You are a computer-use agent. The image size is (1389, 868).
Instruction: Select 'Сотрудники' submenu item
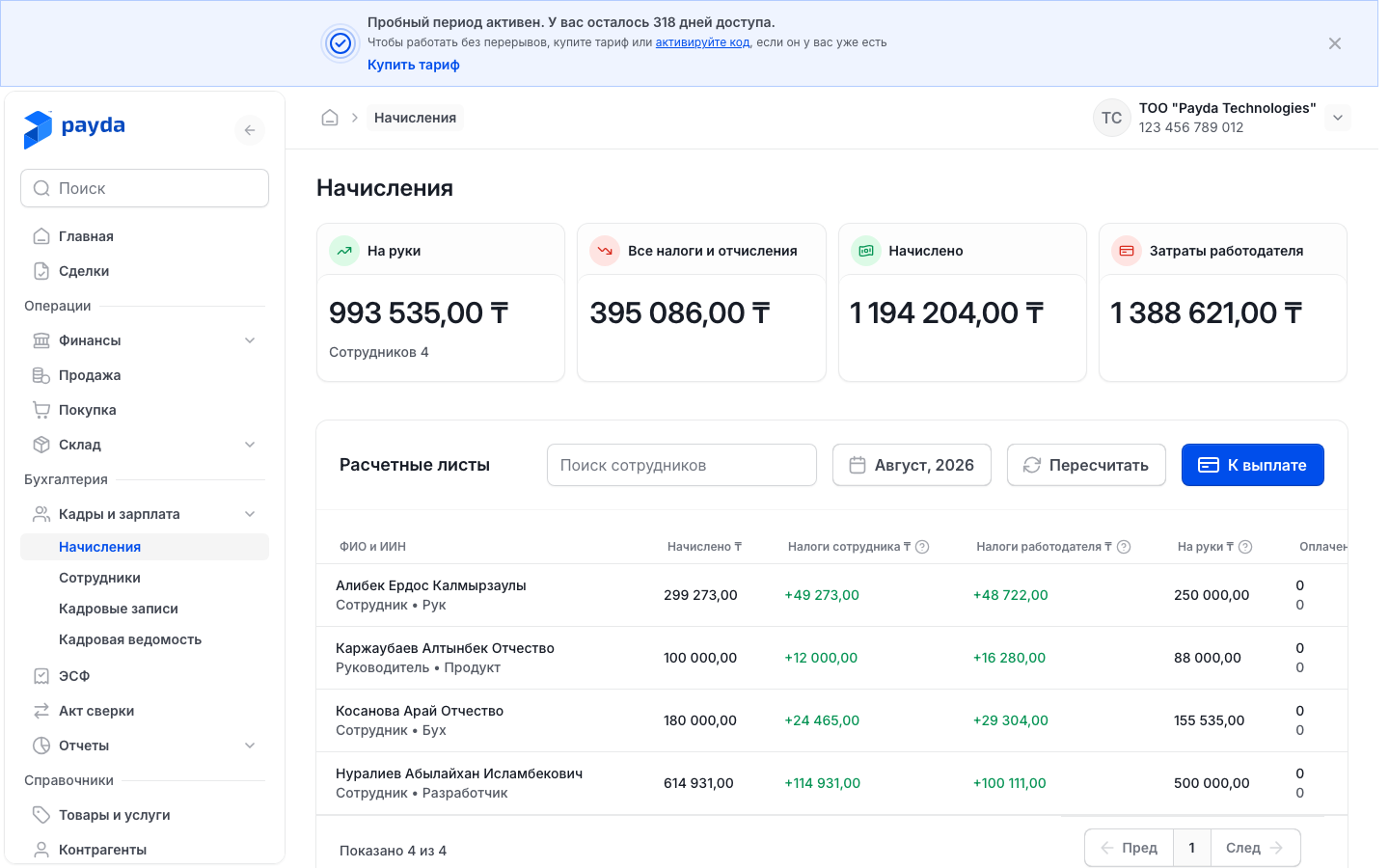pos(145,578)
